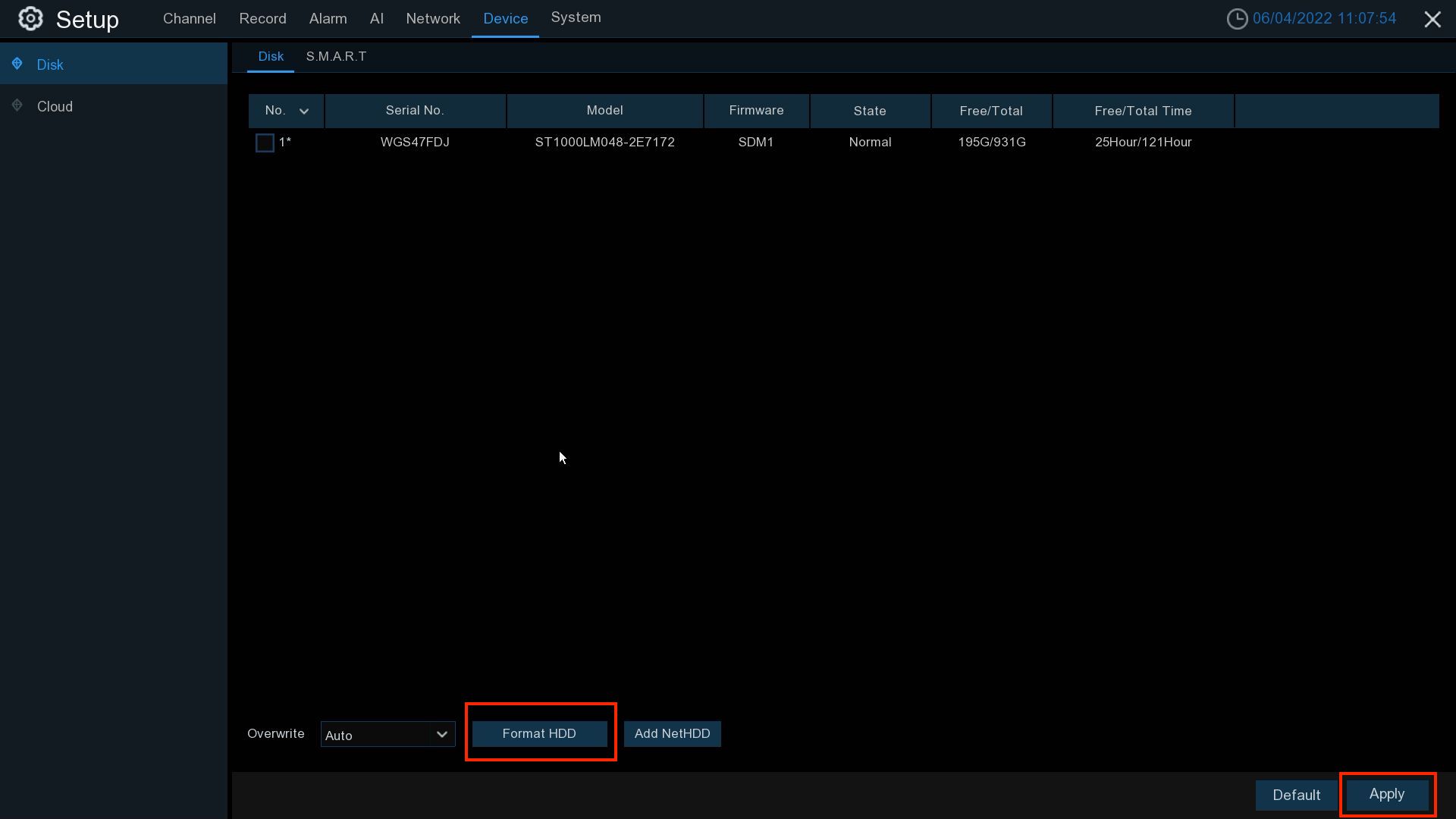Viewport: 1456px width, 819px height.
Task: Open the Channel menu
Action: pyautogui.click(x=189, y=19)
